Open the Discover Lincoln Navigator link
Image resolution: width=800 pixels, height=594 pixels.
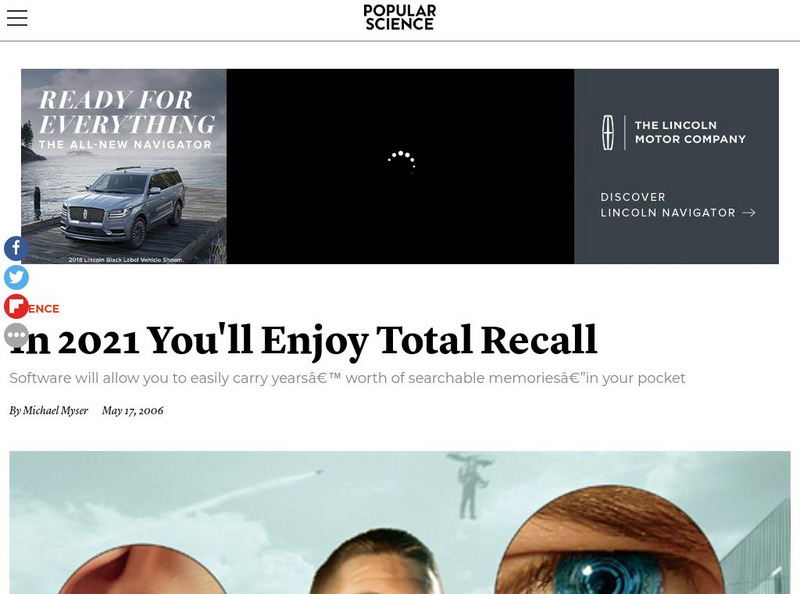pos(678,205)
